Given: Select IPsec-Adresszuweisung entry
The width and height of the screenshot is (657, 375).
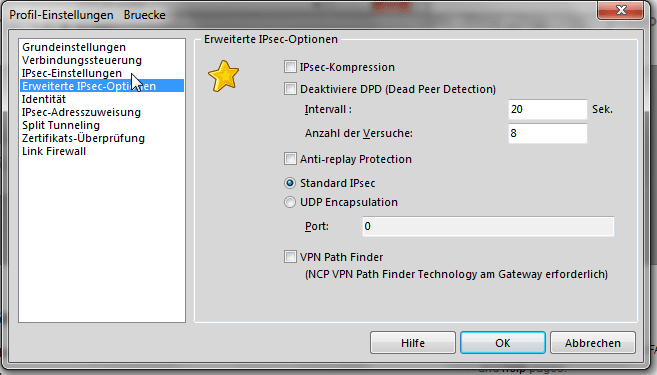Looking at the screenshot, I should tap(81, 112).
